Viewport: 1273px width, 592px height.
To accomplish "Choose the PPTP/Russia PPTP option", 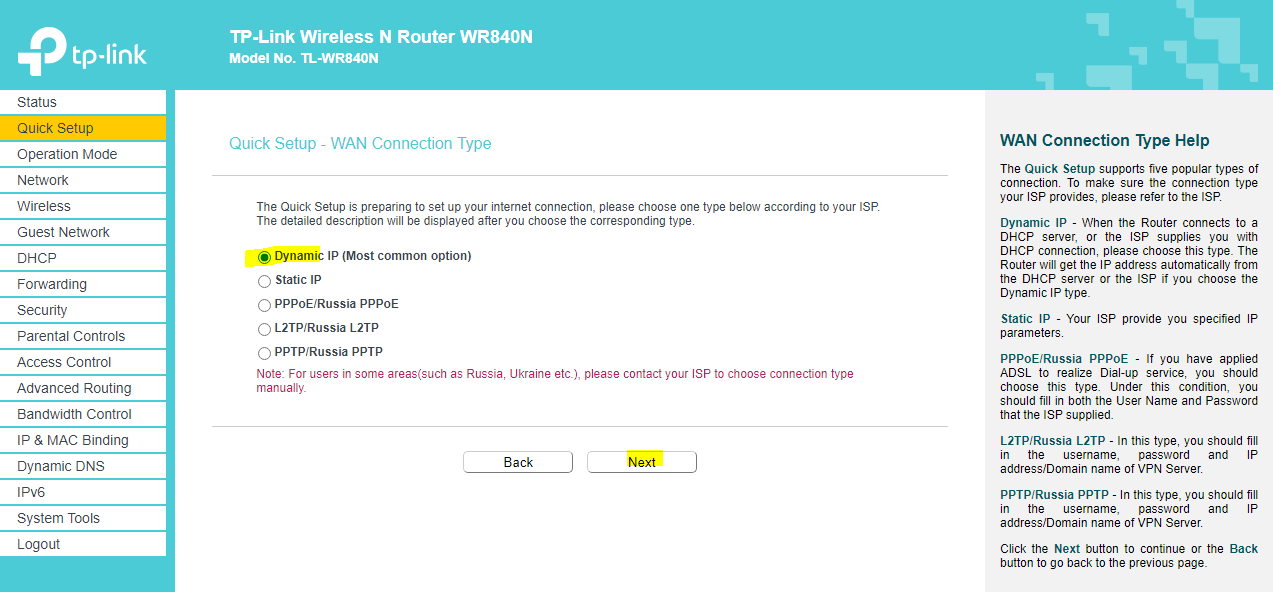I will click(265, 353).
